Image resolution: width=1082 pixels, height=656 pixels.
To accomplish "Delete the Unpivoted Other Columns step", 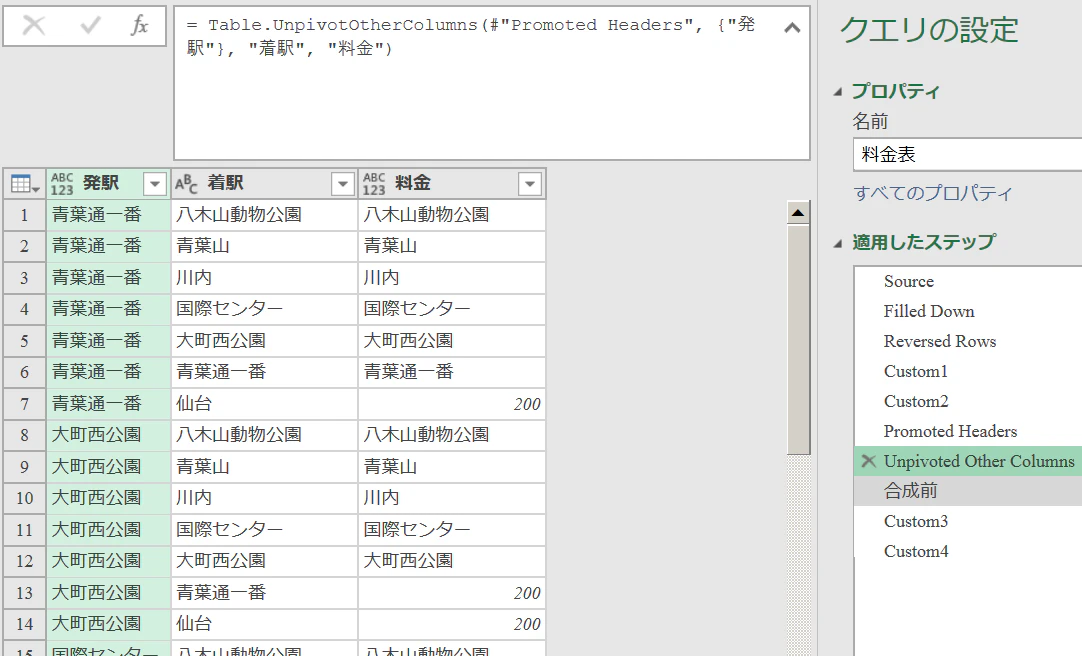I will pyautogui.click(x=869, y=461).
